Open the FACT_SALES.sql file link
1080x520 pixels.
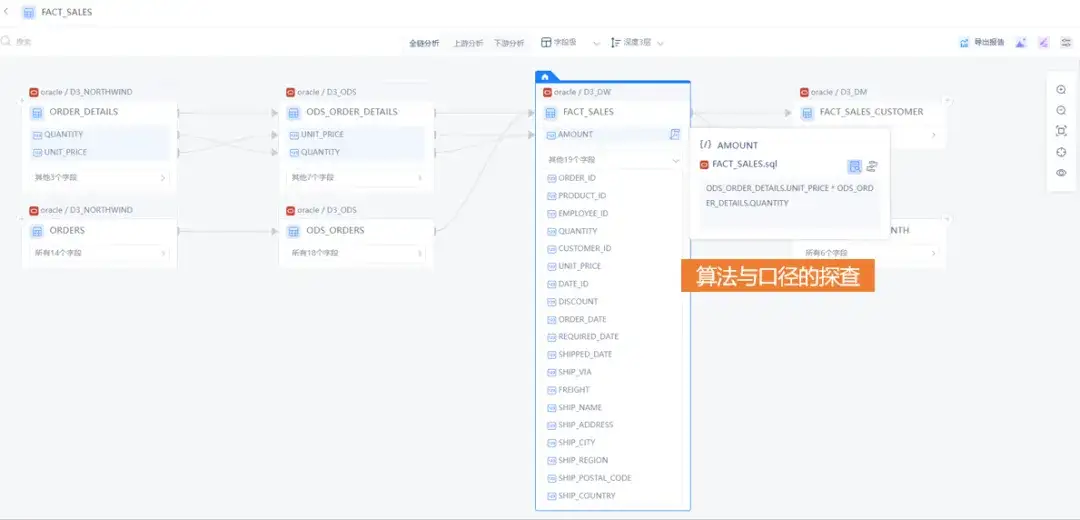[745, 165]
